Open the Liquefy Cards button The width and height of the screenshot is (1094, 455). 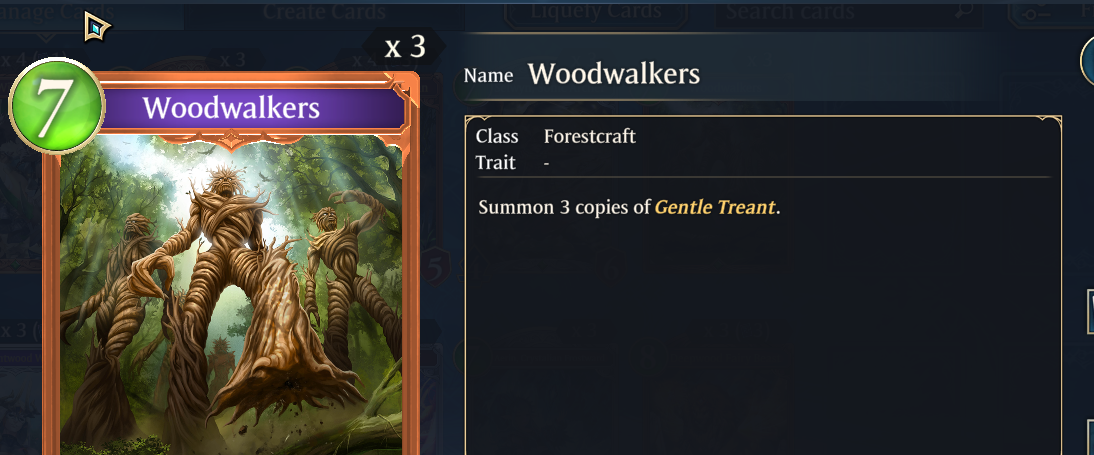pos(596,13)
